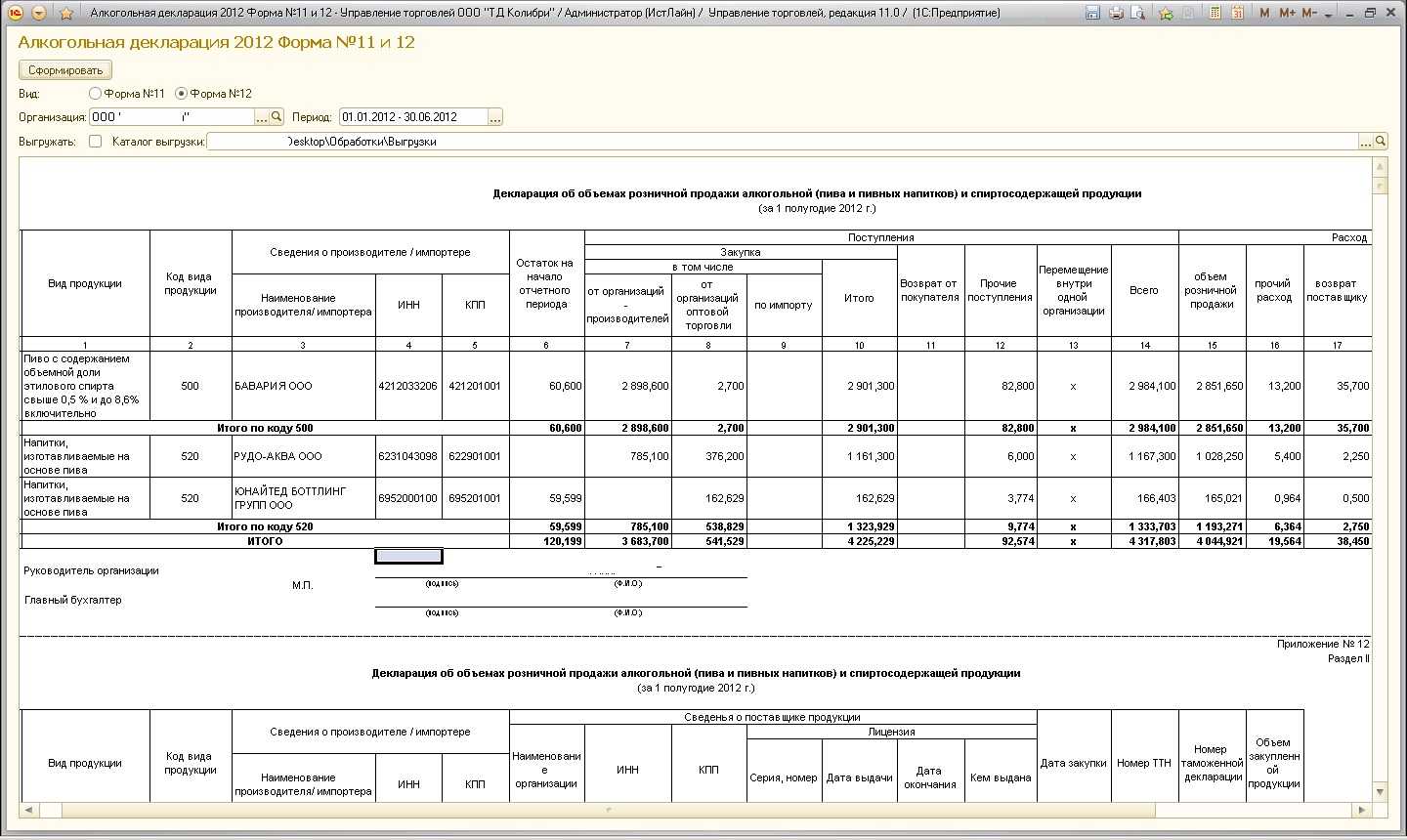Screen dimensions: 1407x840
Task: Open the Calendar icon showing 31
Action: (x=1237, y=13)
